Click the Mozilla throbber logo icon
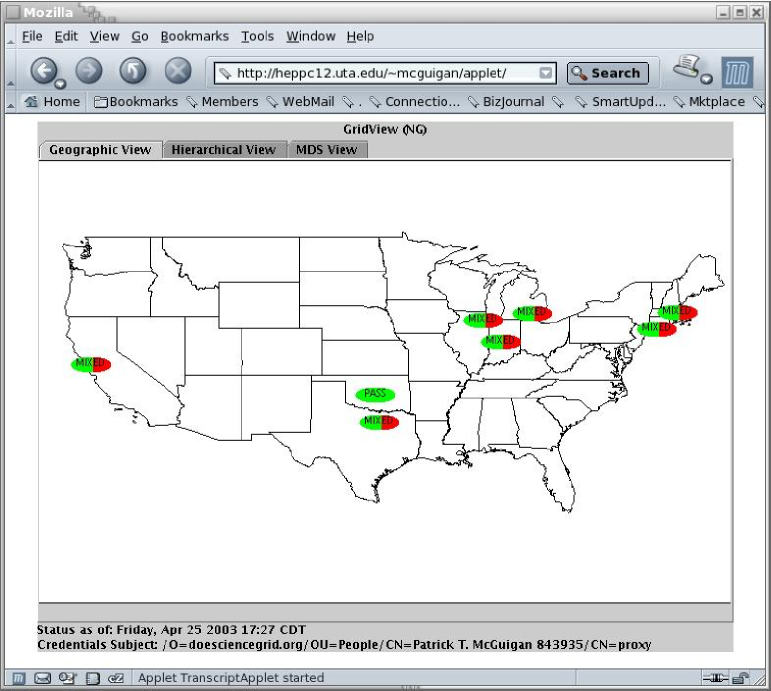The height and width of the screenshot is (691, 771). tap(737, 72)
